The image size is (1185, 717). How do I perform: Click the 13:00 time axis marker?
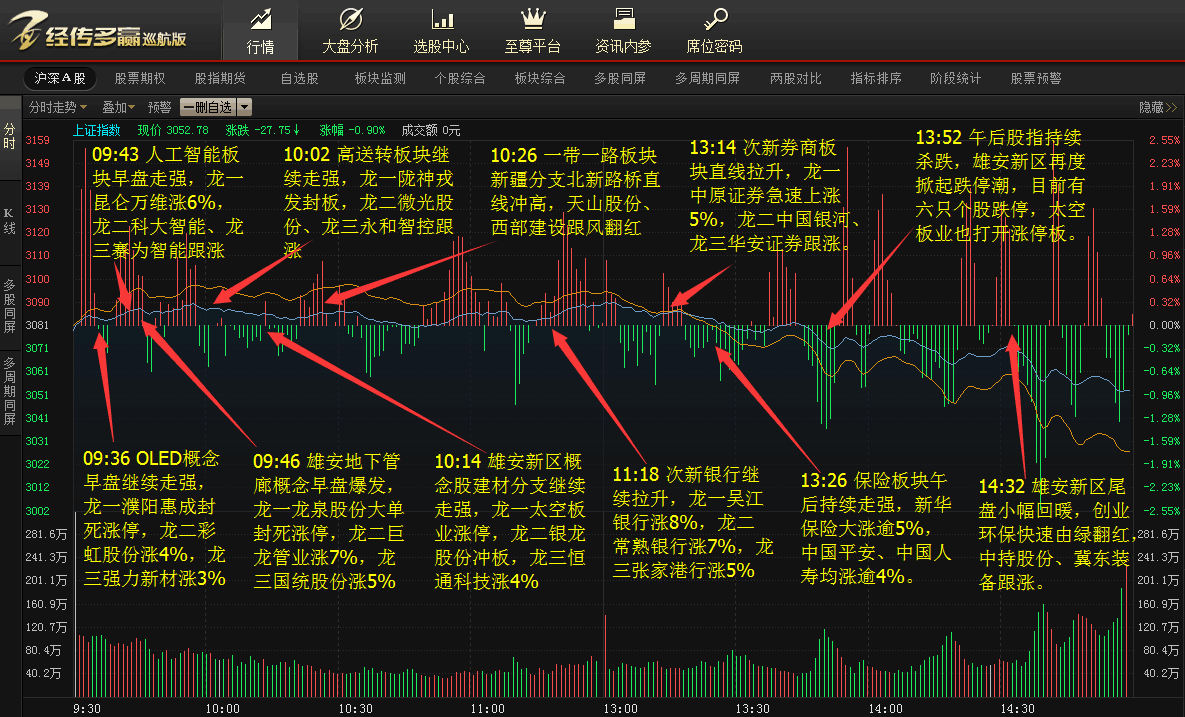(x=620, y=708)
